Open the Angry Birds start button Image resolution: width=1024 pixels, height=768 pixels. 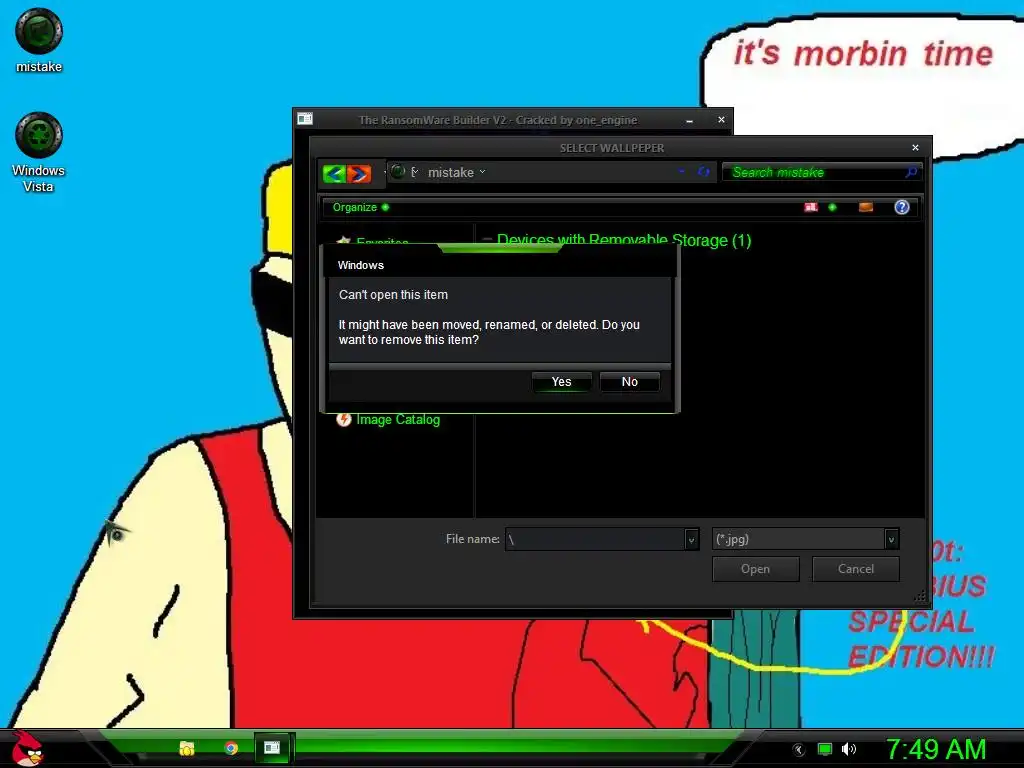pos(27,748)
